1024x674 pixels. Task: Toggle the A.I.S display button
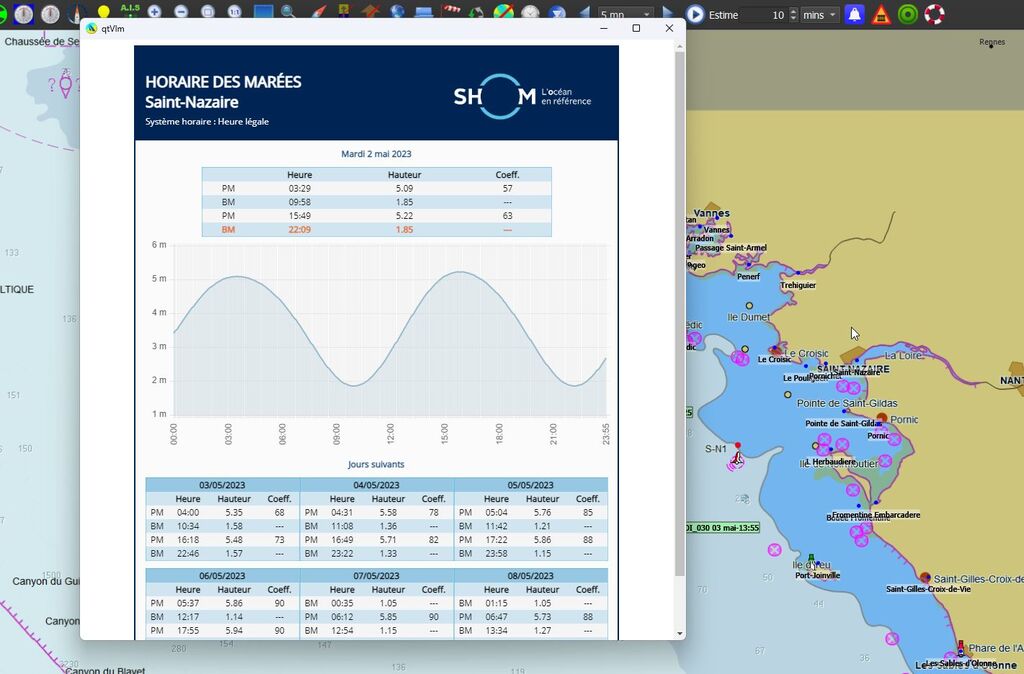point(131,9)
